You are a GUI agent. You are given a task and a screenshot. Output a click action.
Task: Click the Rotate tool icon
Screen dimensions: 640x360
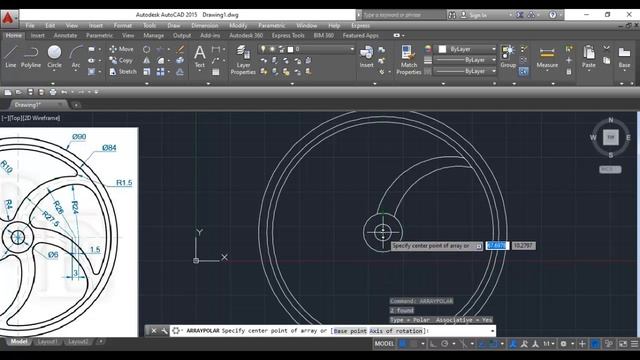(x=147, y=49)
